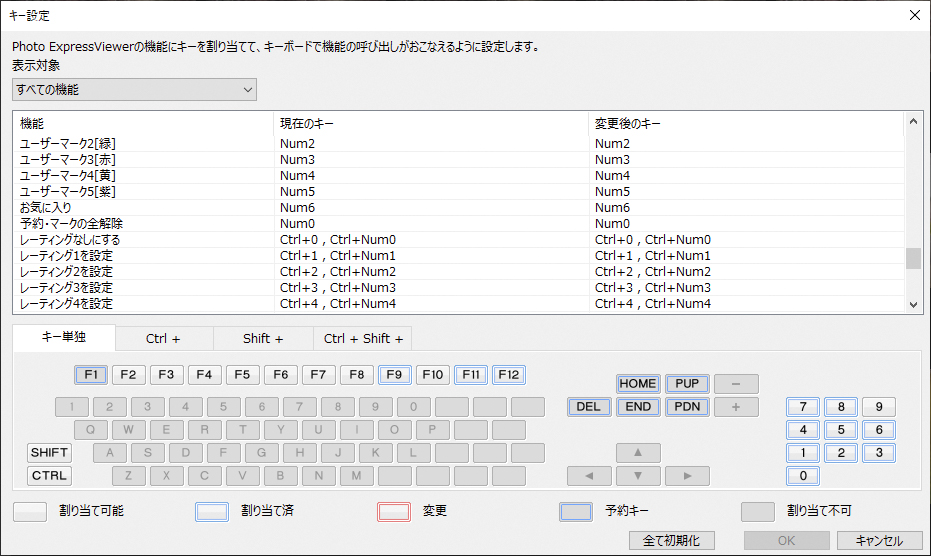Click the PDN key button
This screenshot has height=556, width=931.
687,407
